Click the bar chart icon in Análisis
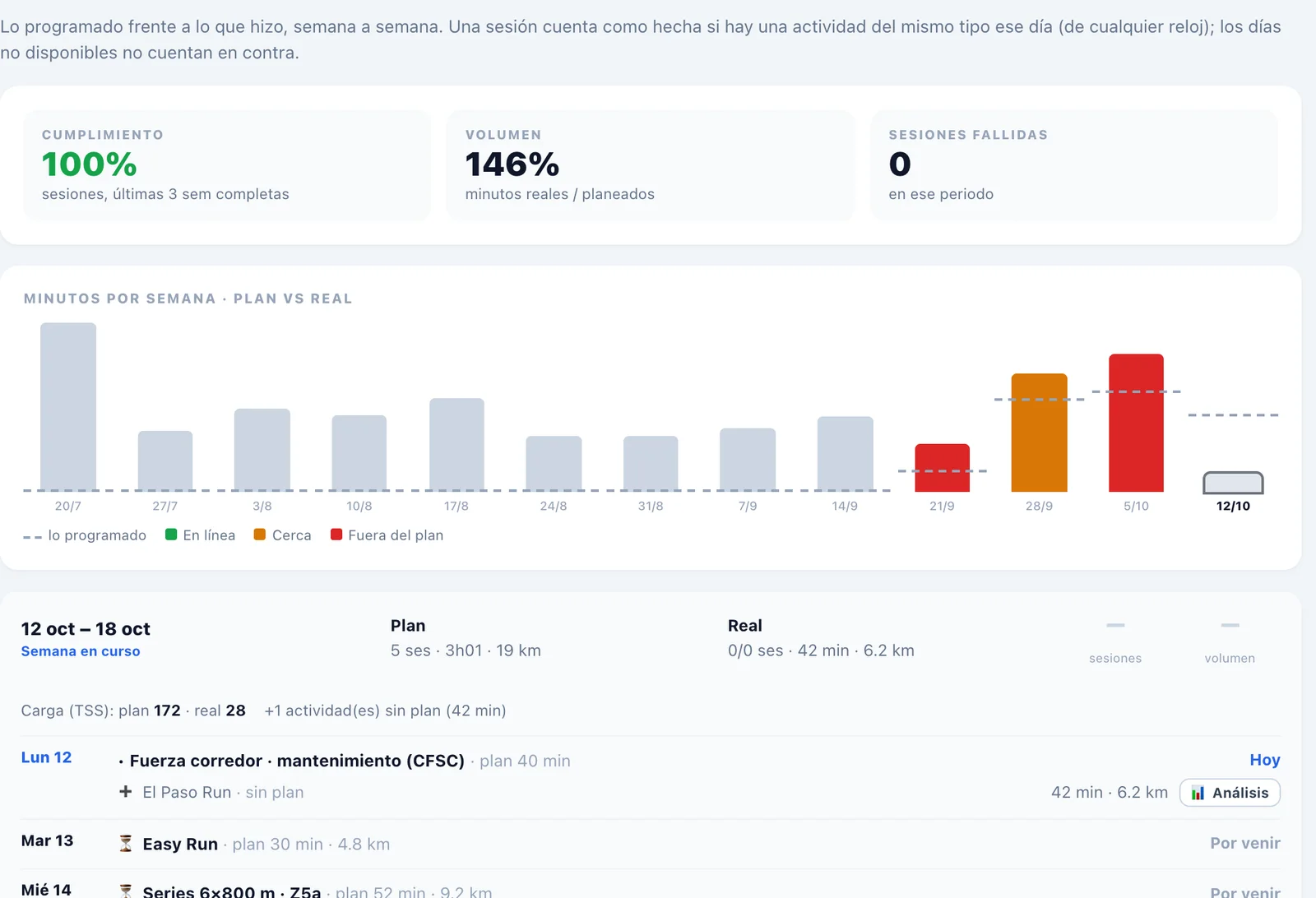This screenshot has height=898, width=1316. 1198,793
